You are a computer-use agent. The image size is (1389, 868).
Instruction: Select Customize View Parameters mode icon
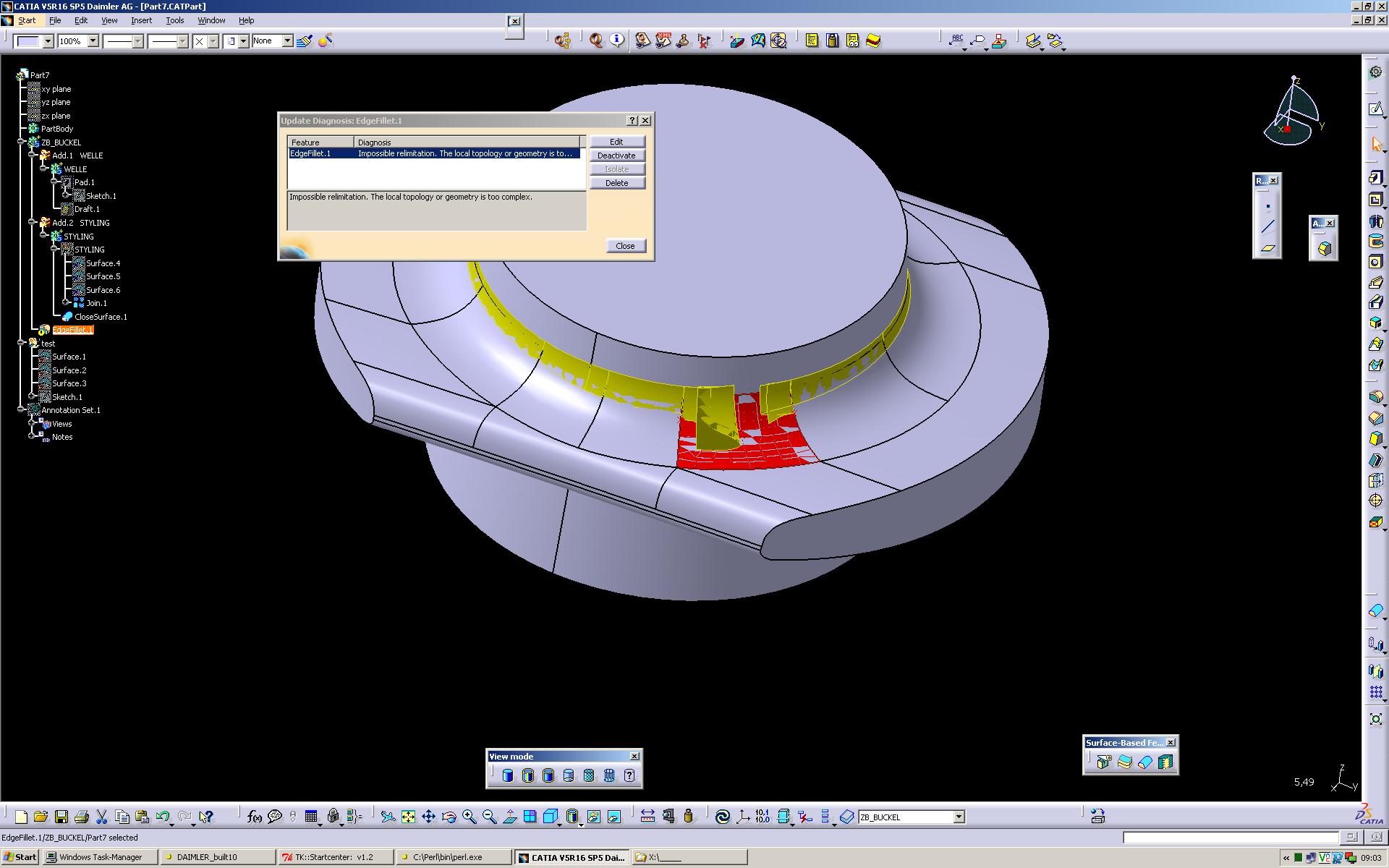click(x=629, y=775)
